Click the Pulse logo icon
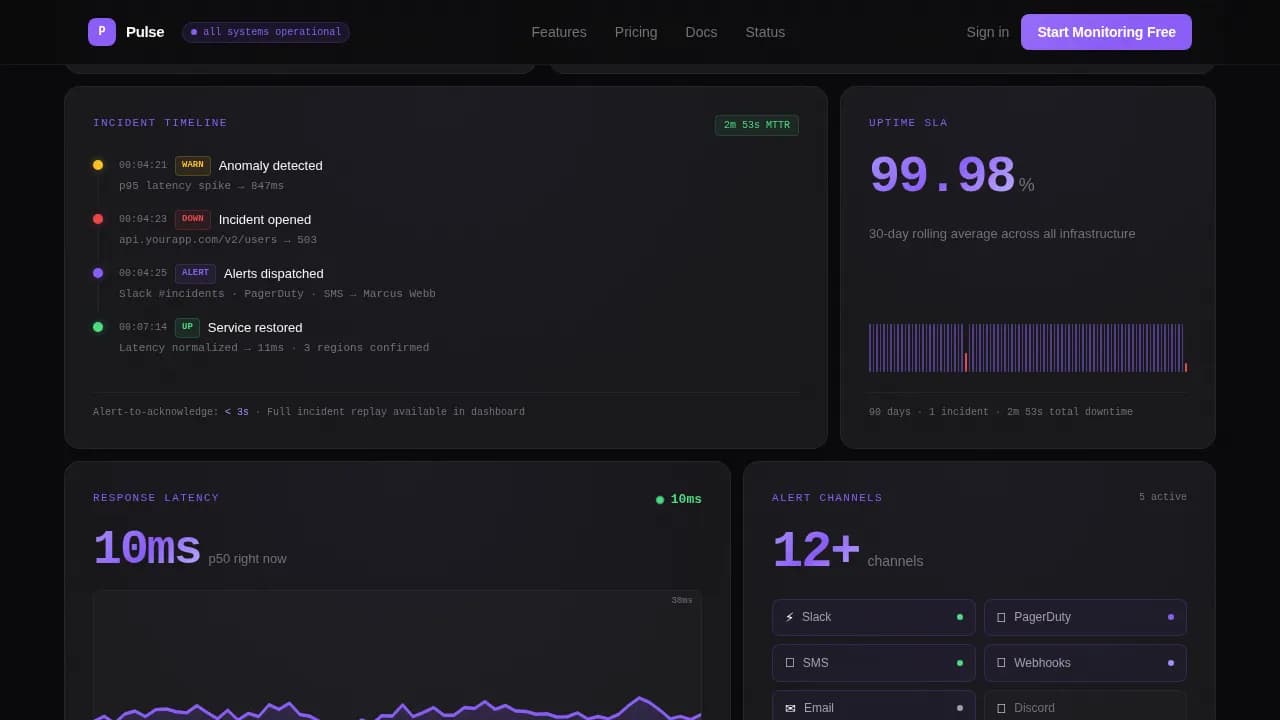 101,31
